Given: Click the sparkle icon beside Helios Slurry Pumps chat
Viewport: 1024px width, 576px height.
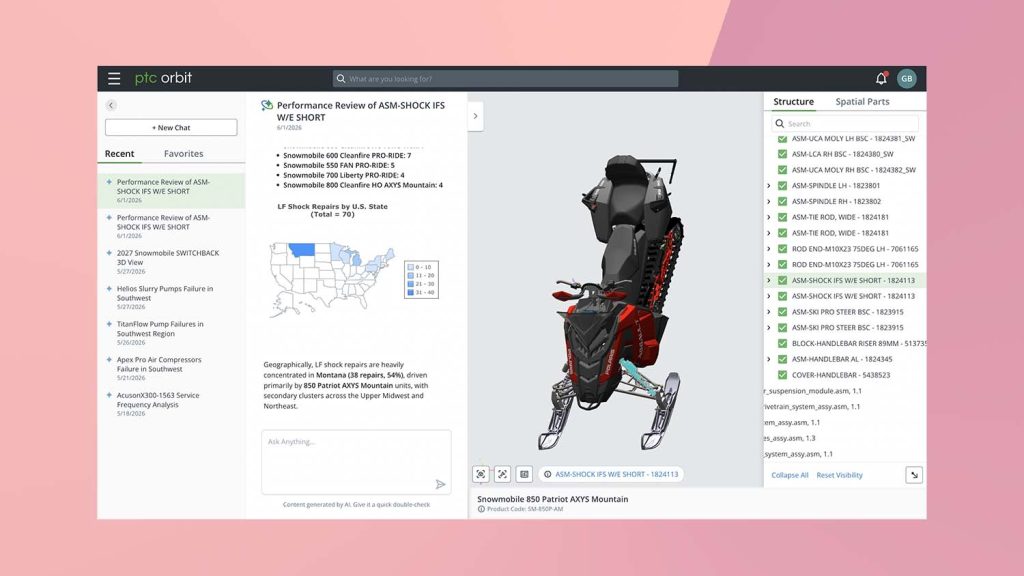Looking at the screenshot, I should tap(109, 288).
